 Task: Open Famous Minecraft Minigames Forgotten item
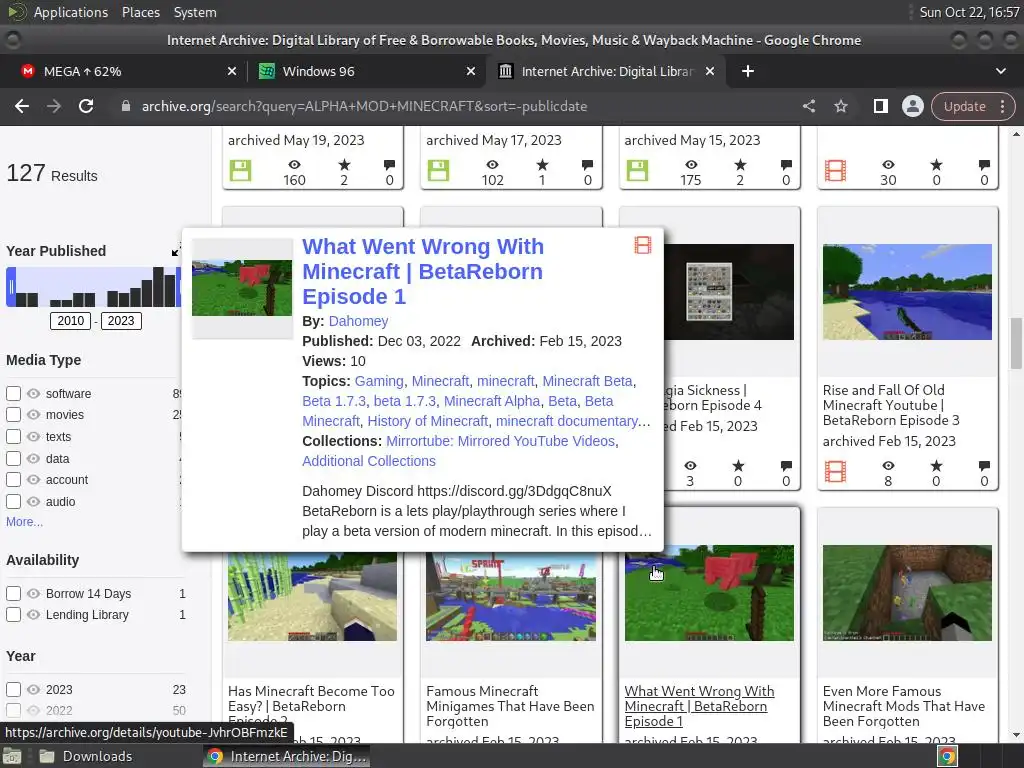[x=510, y=706]
